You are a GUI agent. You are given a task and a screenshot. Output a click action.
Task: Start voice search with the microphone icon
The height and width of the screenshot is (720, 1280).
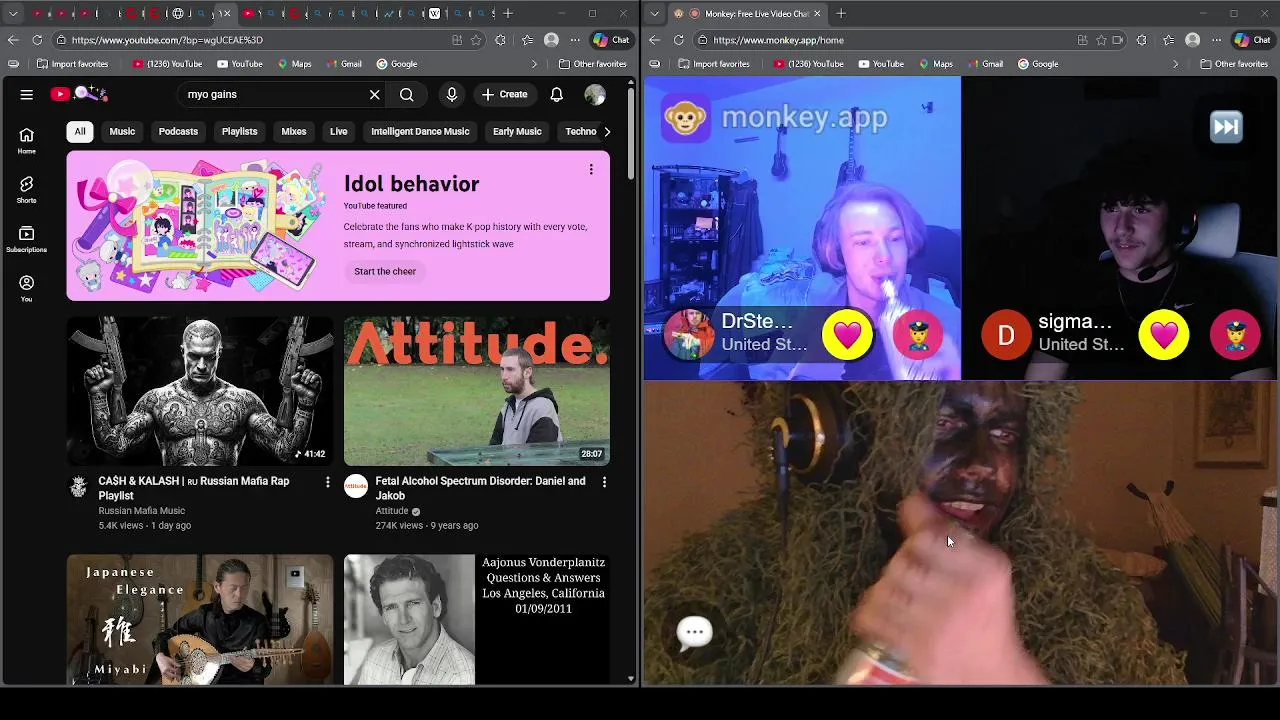tap(452, 94)
